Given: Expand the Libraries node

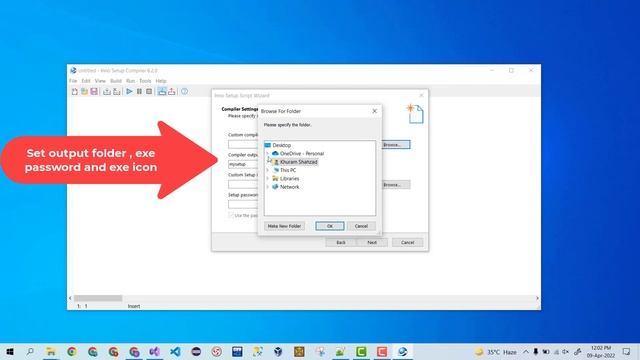Looking at the screenshot, I should [x=268, y=179].
